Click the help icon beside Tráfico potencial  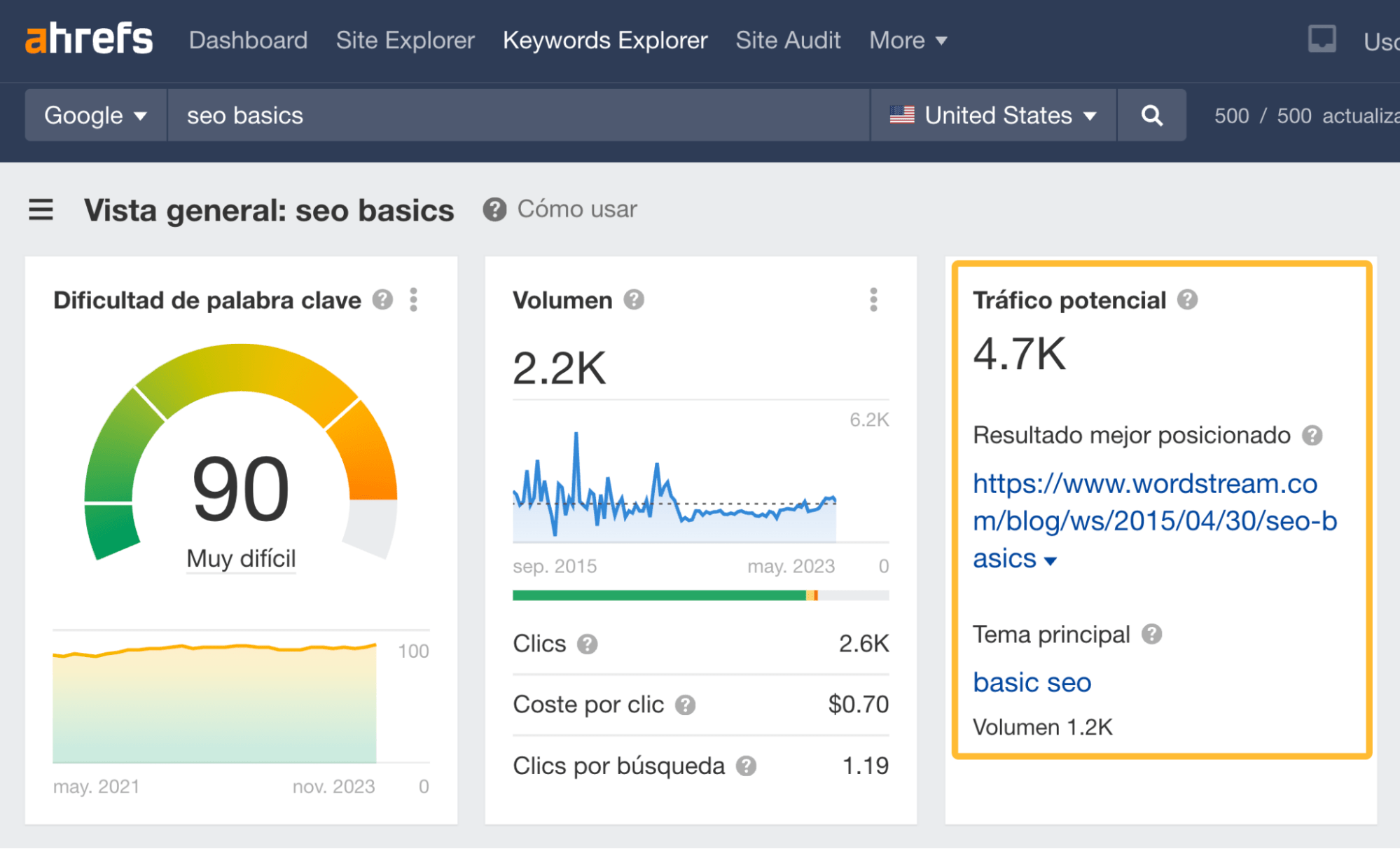click(1187, 300)
